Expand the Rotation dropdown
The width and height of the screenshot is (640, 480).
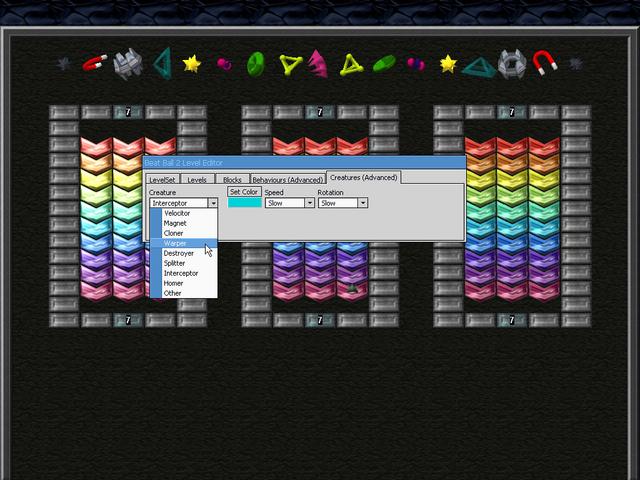click(x=362, y=203)
